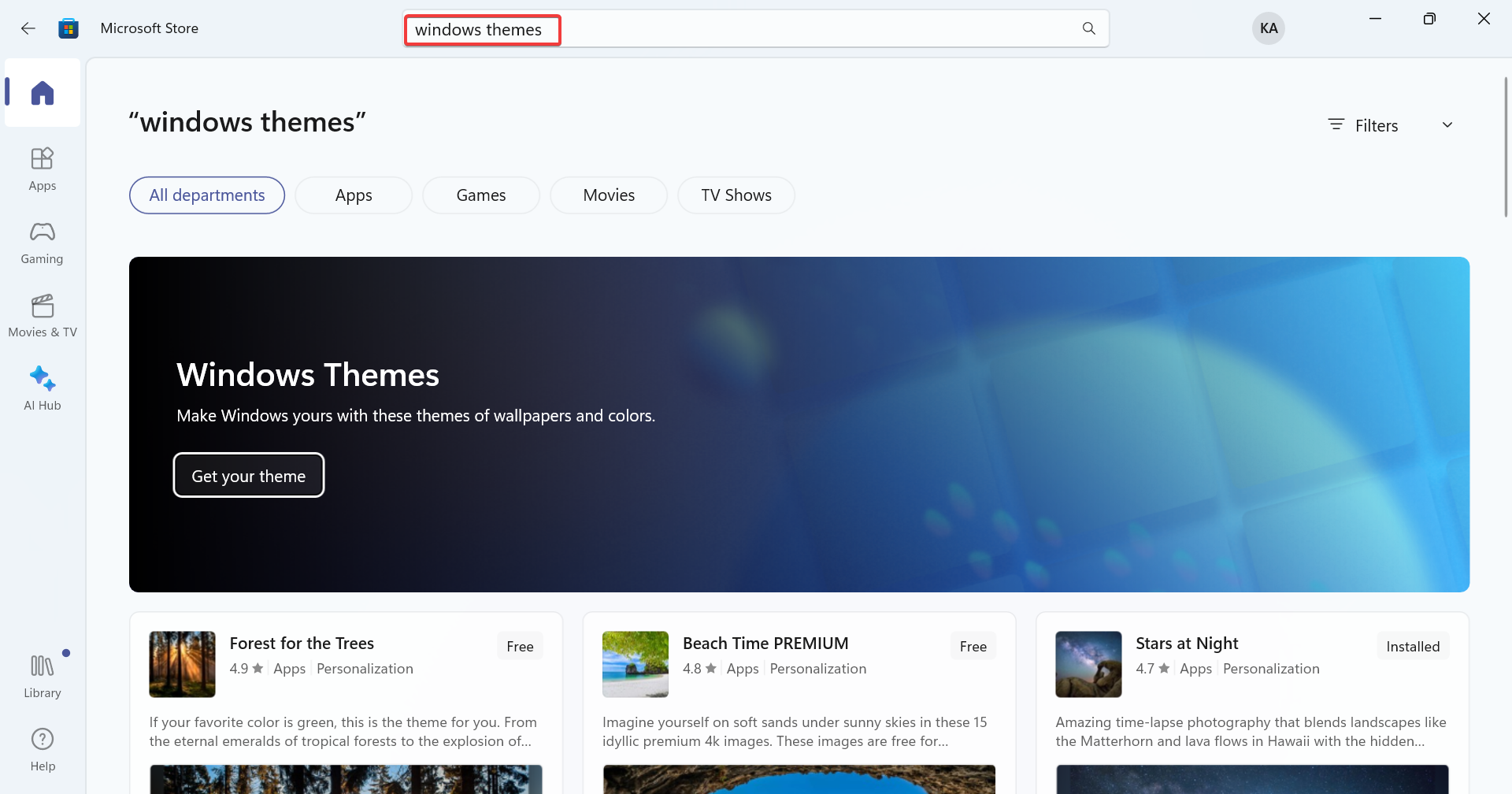Expand the Filters chevron
Image resolution: width=1512 pixels, height=794 pixels.
pos(1447,125)
